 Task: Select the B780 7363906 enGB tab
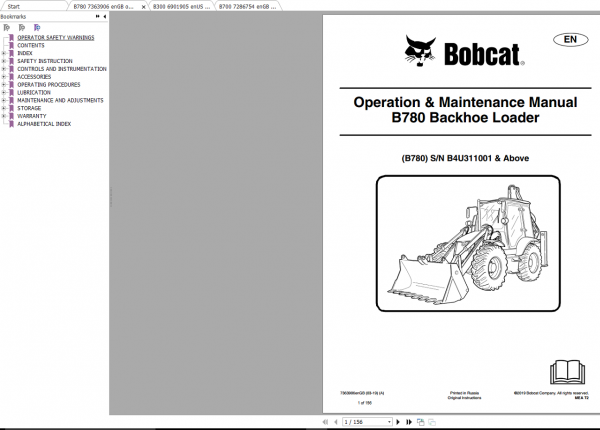coord(103,7)
